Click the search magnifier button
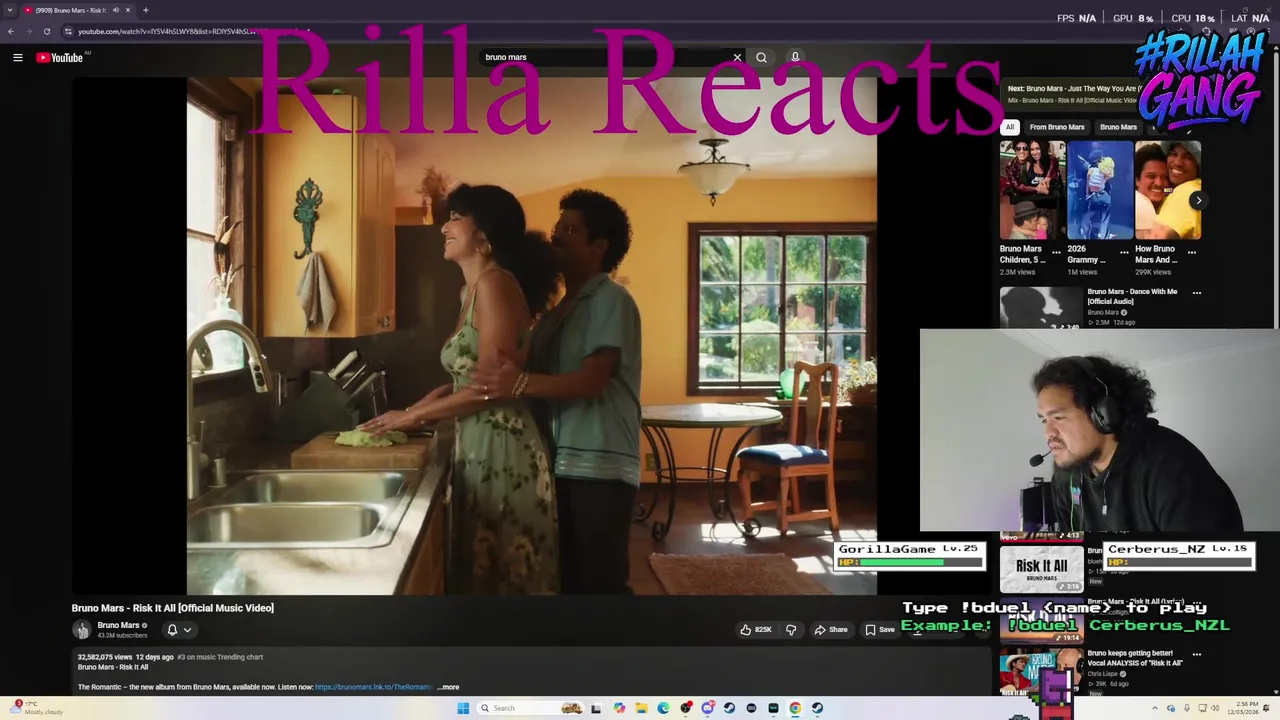The image size is (1280, 720). pyautogui.click(x=761, y=57)
